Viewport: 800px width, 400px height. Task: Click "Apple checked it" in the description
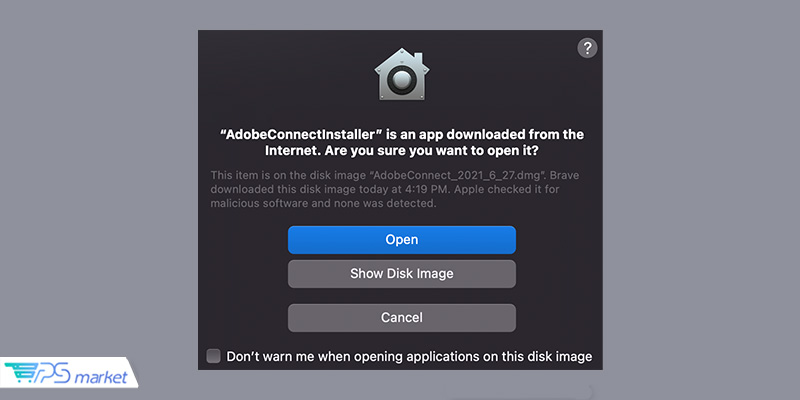[x=500, y=190]
